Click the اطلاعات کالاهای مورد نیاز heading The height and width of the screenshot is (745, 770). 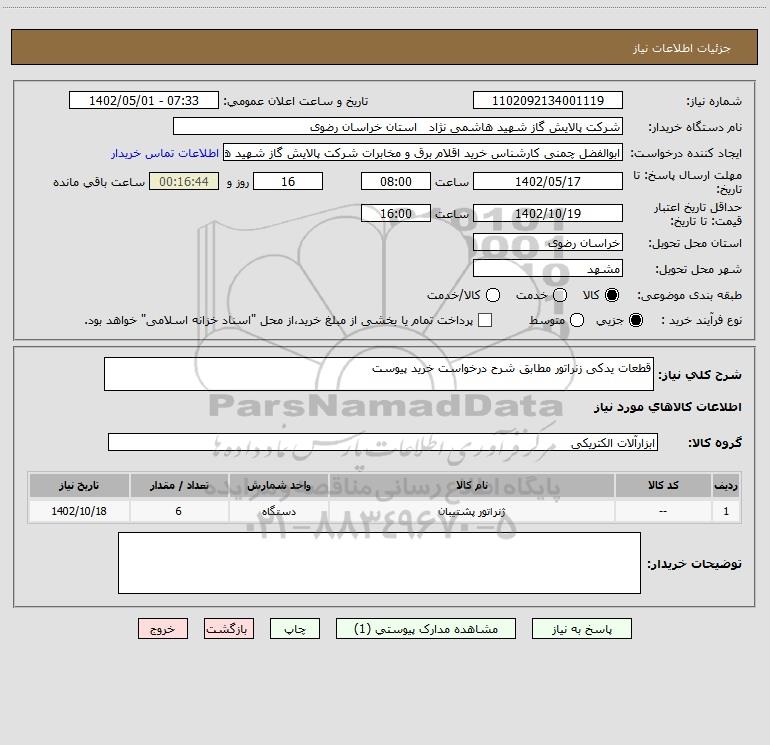pos(667,407)
